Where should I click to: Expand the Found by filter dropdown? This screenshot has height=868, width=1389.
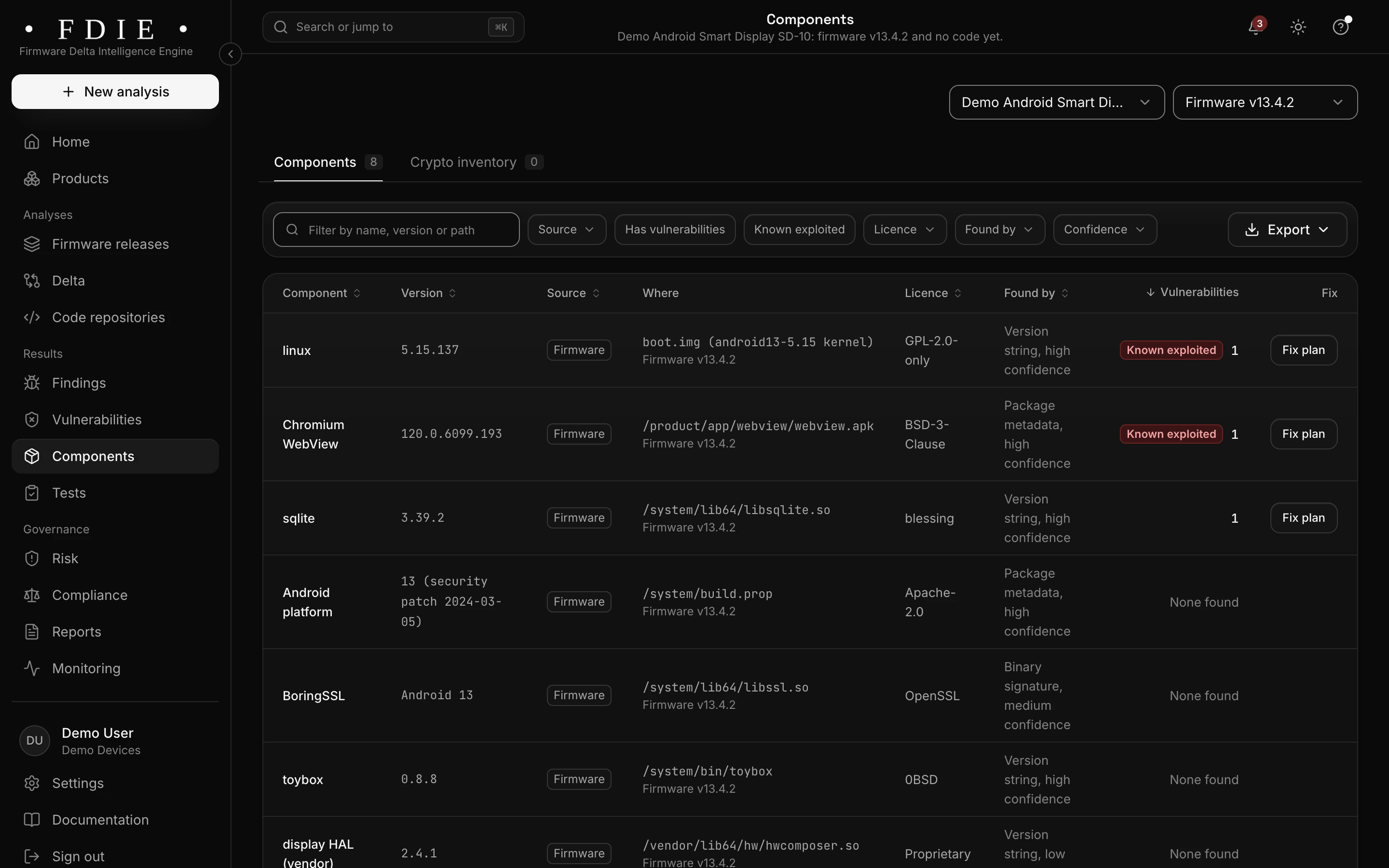pyautogui.click(x=999, y=230)
